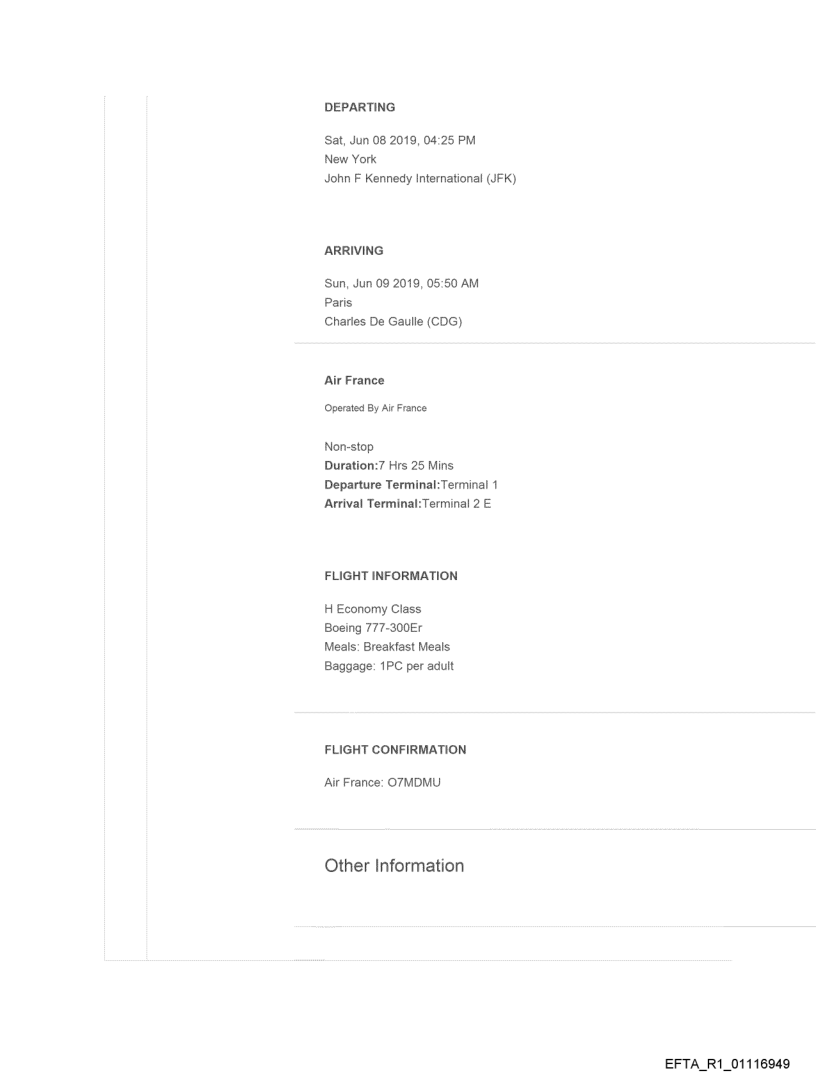Select John F Kennedy International (JFK) text
The image size is (816, 1073).
pyautogui.click(x=420, y=179)
